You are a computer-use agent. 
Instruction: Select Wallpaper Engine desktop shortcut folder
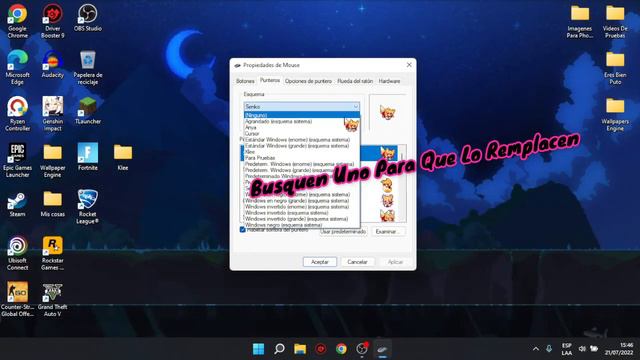53,160
